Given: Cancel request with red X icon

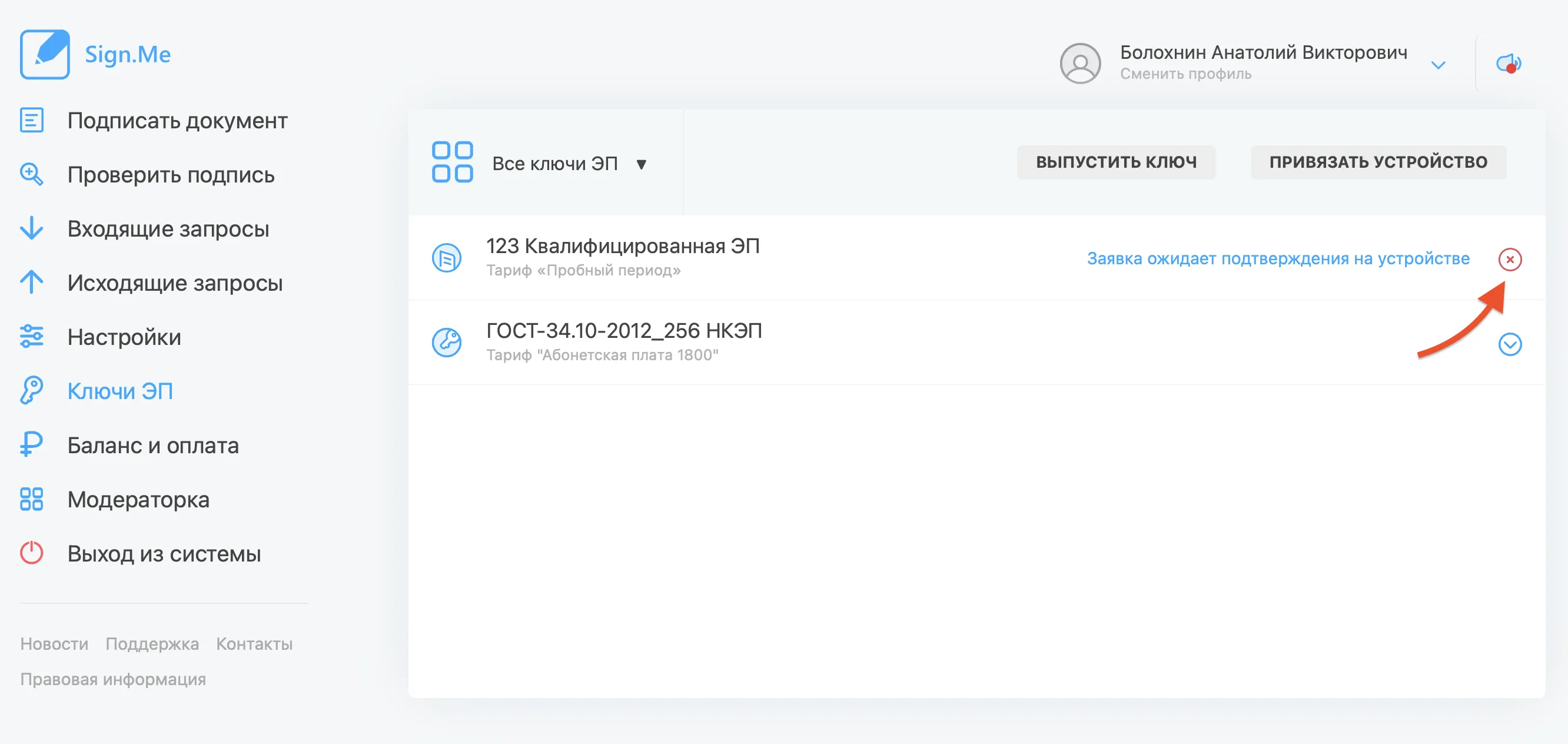Looking at the screenshot, I should click(1510, 260).
